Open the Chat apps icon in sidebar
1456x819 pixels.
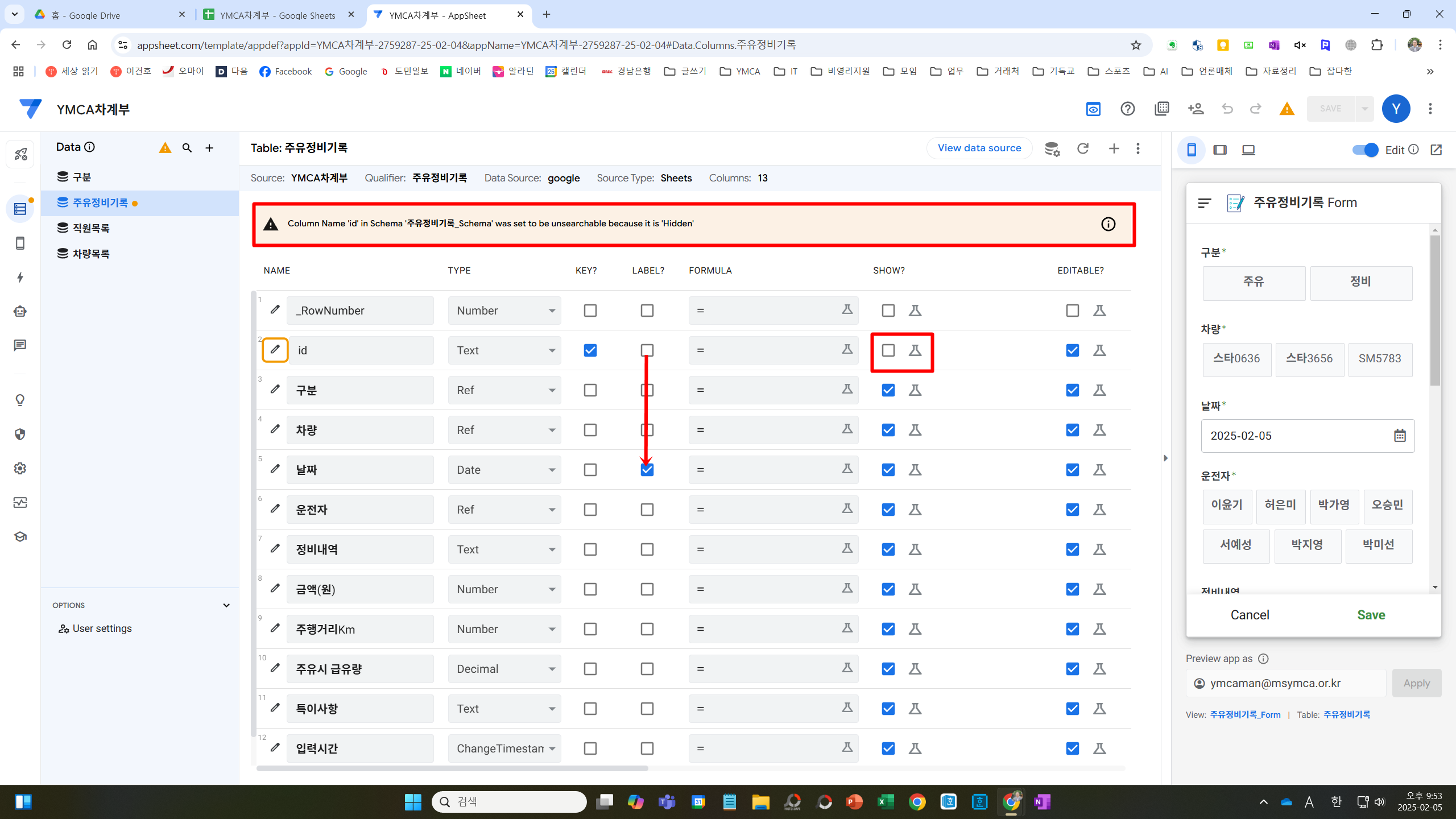coord(20,345)
